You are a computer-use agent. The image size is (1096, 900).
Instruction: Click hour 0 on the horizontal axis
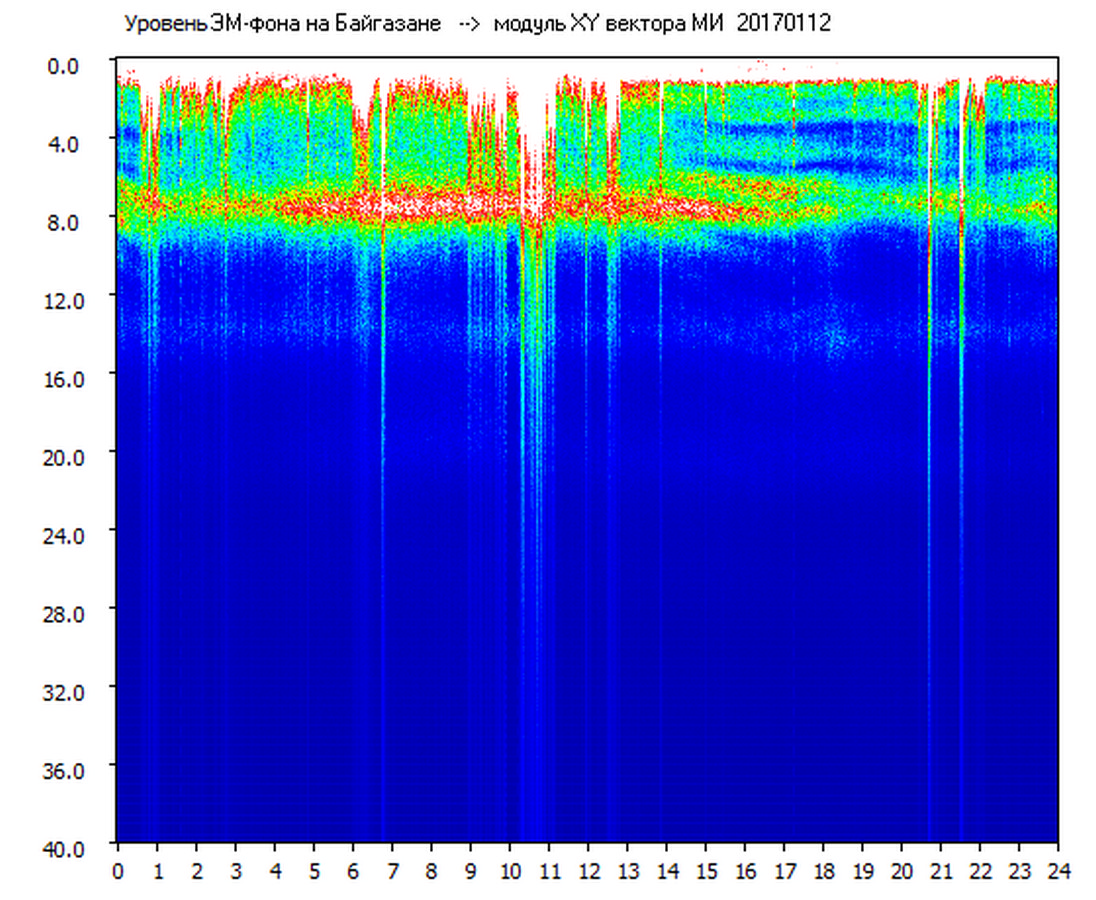click(x=118, y=871)
